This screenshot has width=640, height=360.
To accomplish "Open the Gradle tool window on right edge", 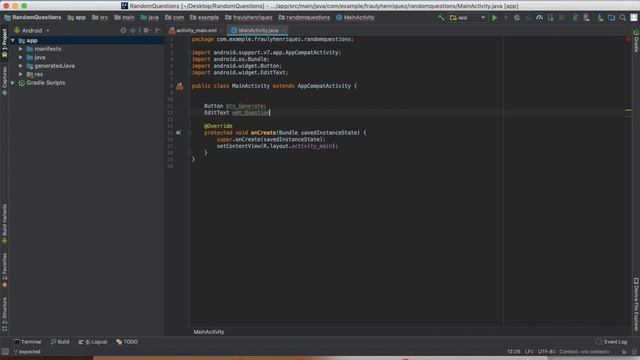I will coord(636,41).
